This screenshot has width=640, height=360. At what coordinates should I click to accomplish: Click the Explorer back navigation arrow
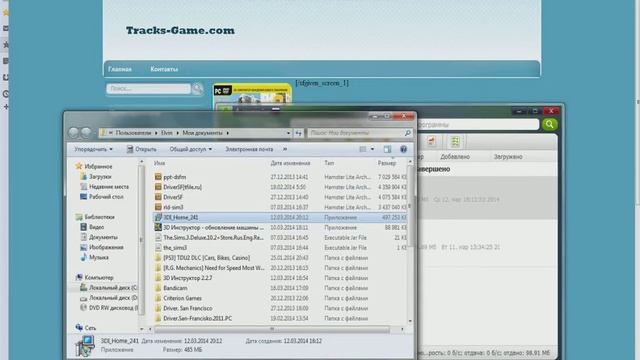click(x=74, y=133)
